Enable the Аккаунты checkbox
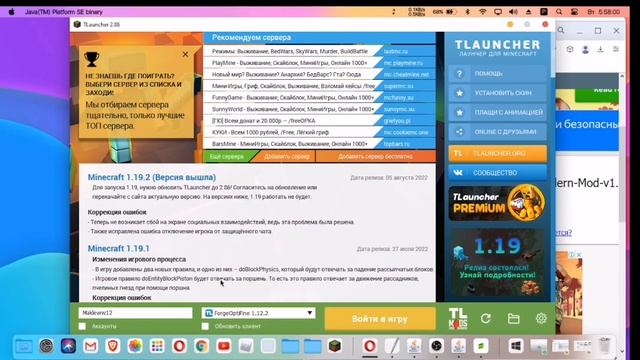 (82, 326)
